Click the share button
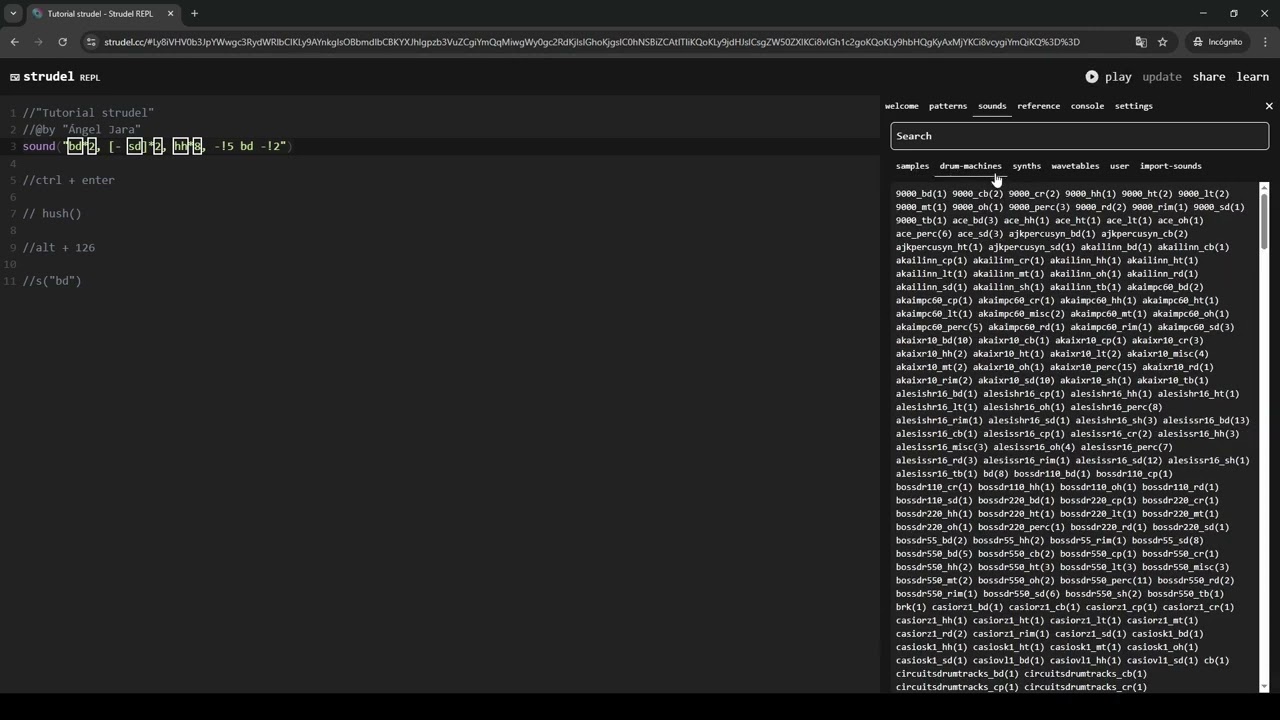This screenshot has width=1280, height=720. (1209, 77)
